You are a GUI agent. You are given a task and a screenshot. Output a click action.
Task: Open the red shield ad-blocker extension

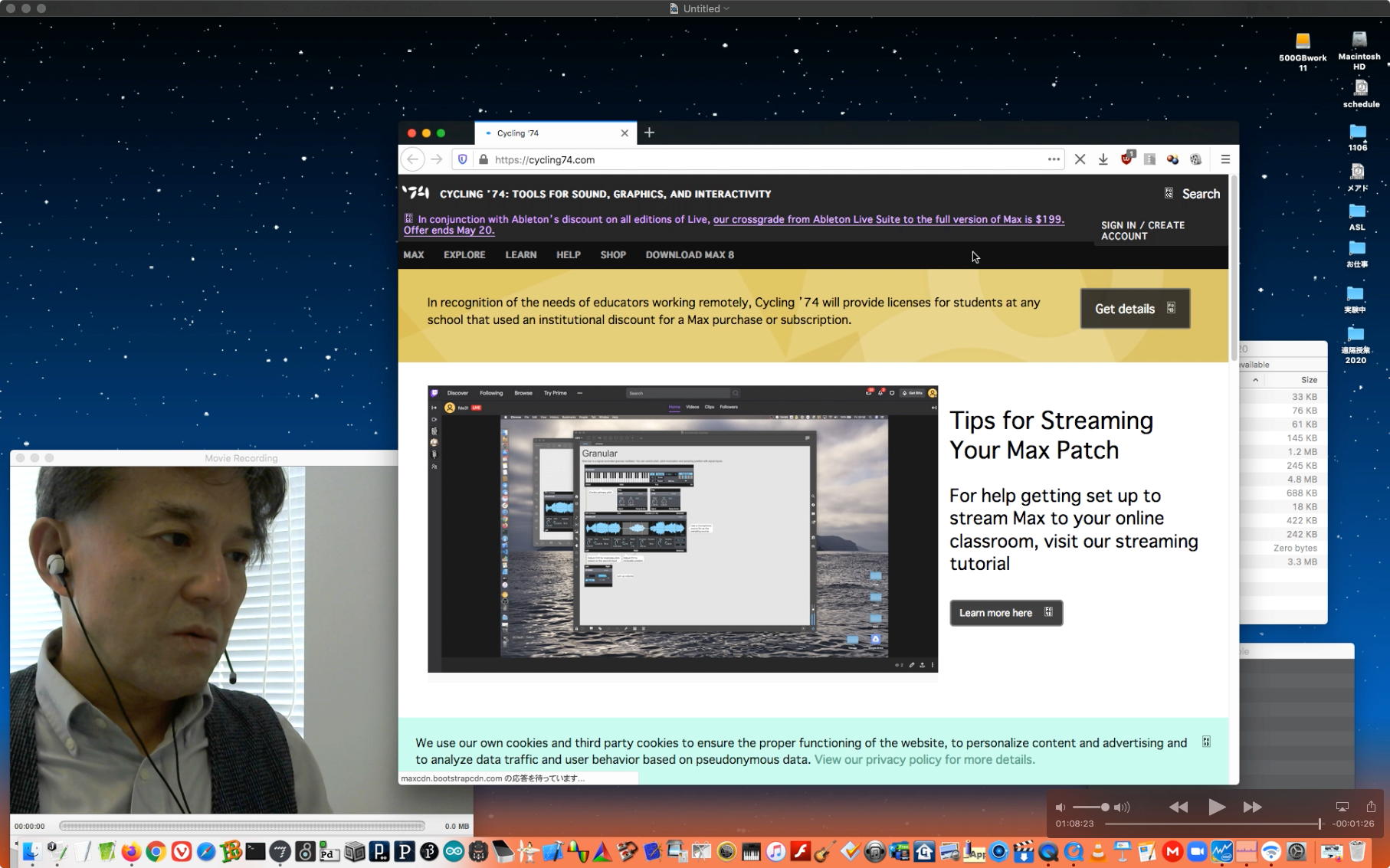click(x=1126, y=159)
